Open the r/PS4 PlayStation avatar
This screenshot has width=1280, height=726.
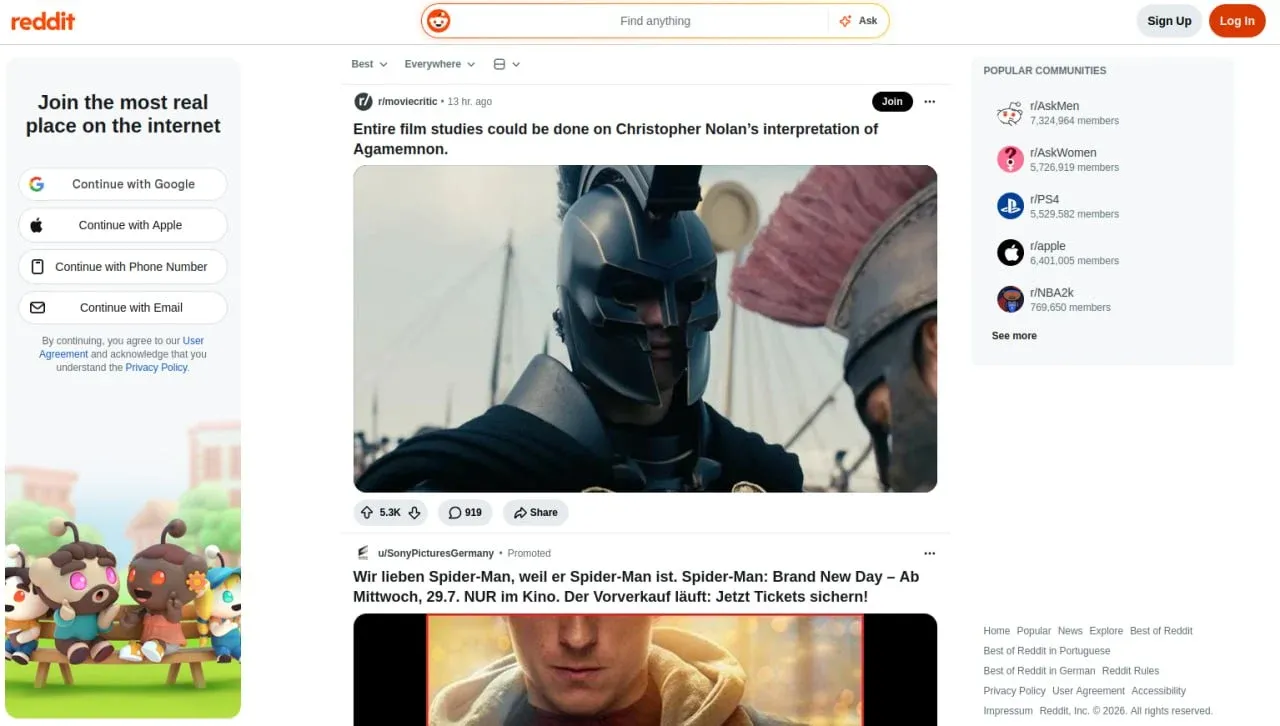1010,206
